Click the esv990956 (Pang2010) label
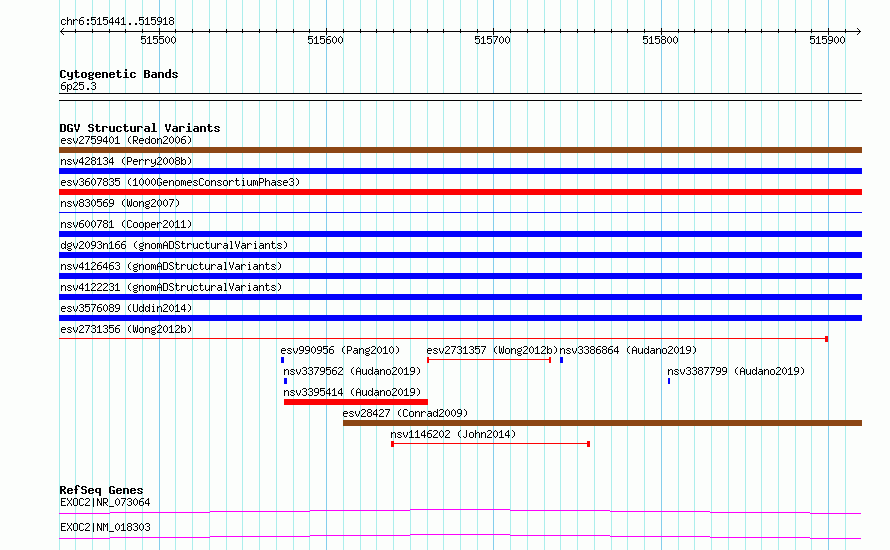Screen dimensions: 890x550 coord(340,350)
